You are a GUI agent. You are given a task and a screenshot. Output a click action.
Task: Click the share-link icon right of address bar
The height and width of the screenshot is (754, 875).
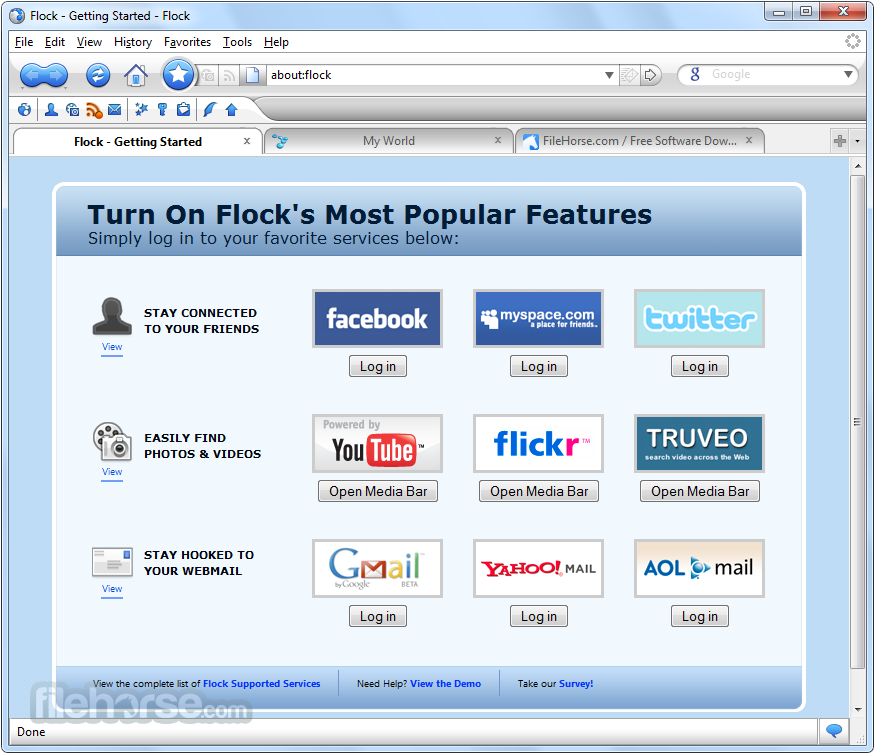click(629, 75)
